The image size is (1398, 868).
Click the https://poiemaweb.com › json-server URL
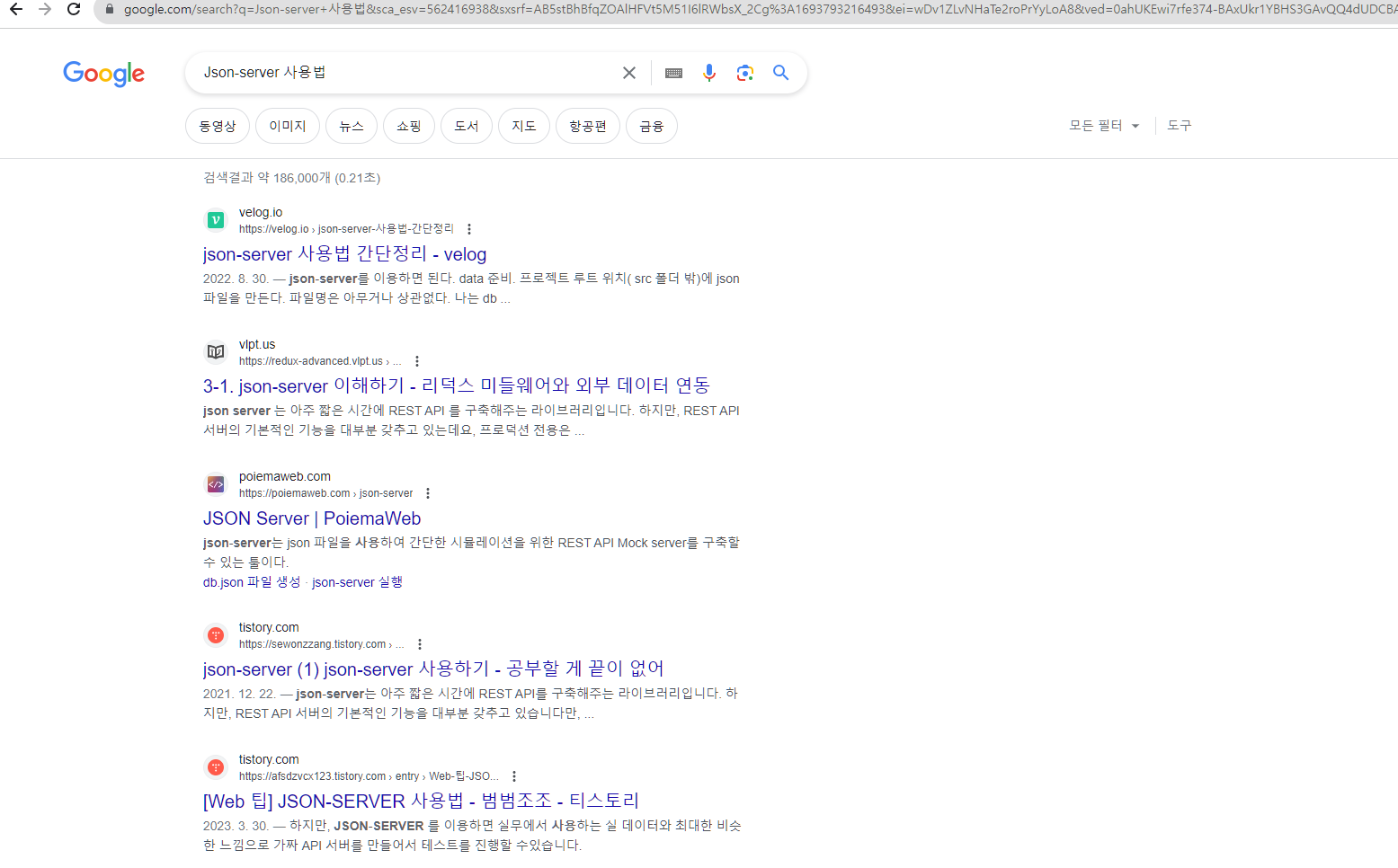326,493
